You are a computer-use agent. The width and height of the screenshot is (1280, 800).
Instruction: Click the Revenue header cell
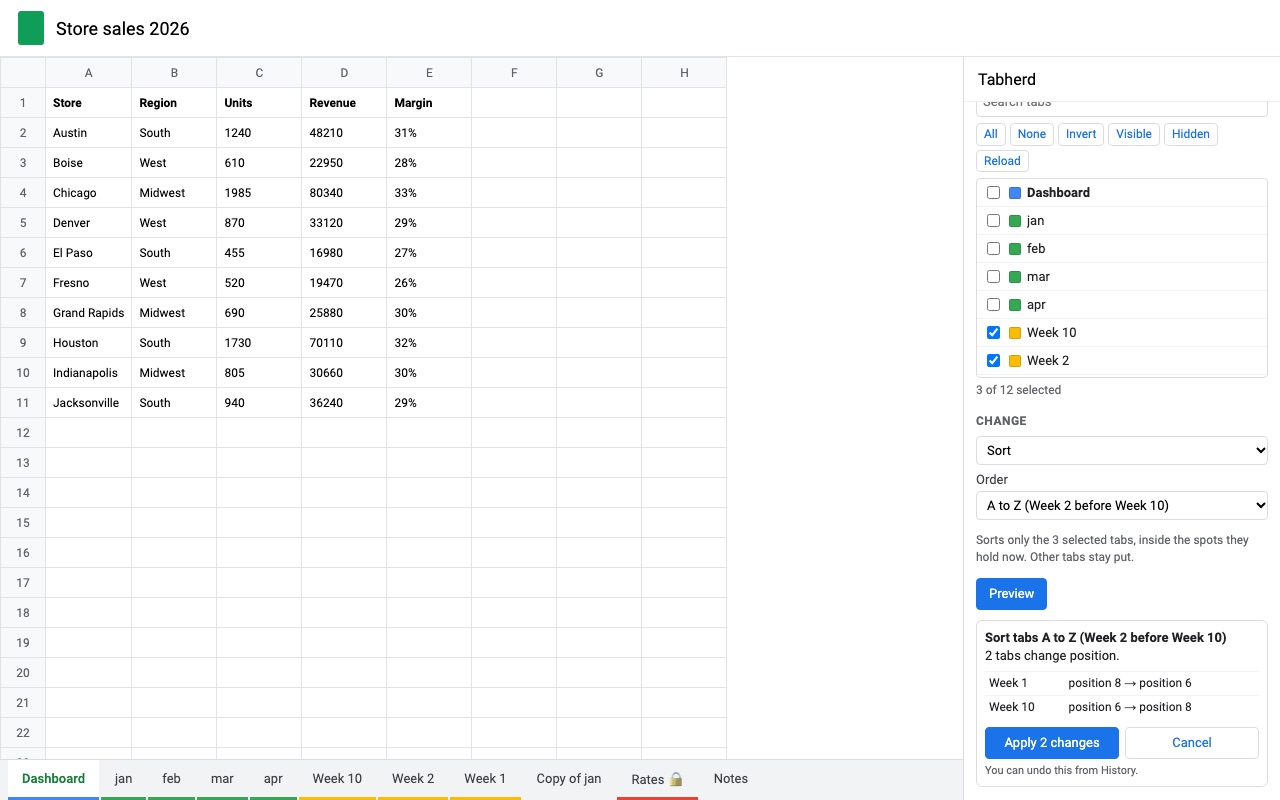point(344,103)
